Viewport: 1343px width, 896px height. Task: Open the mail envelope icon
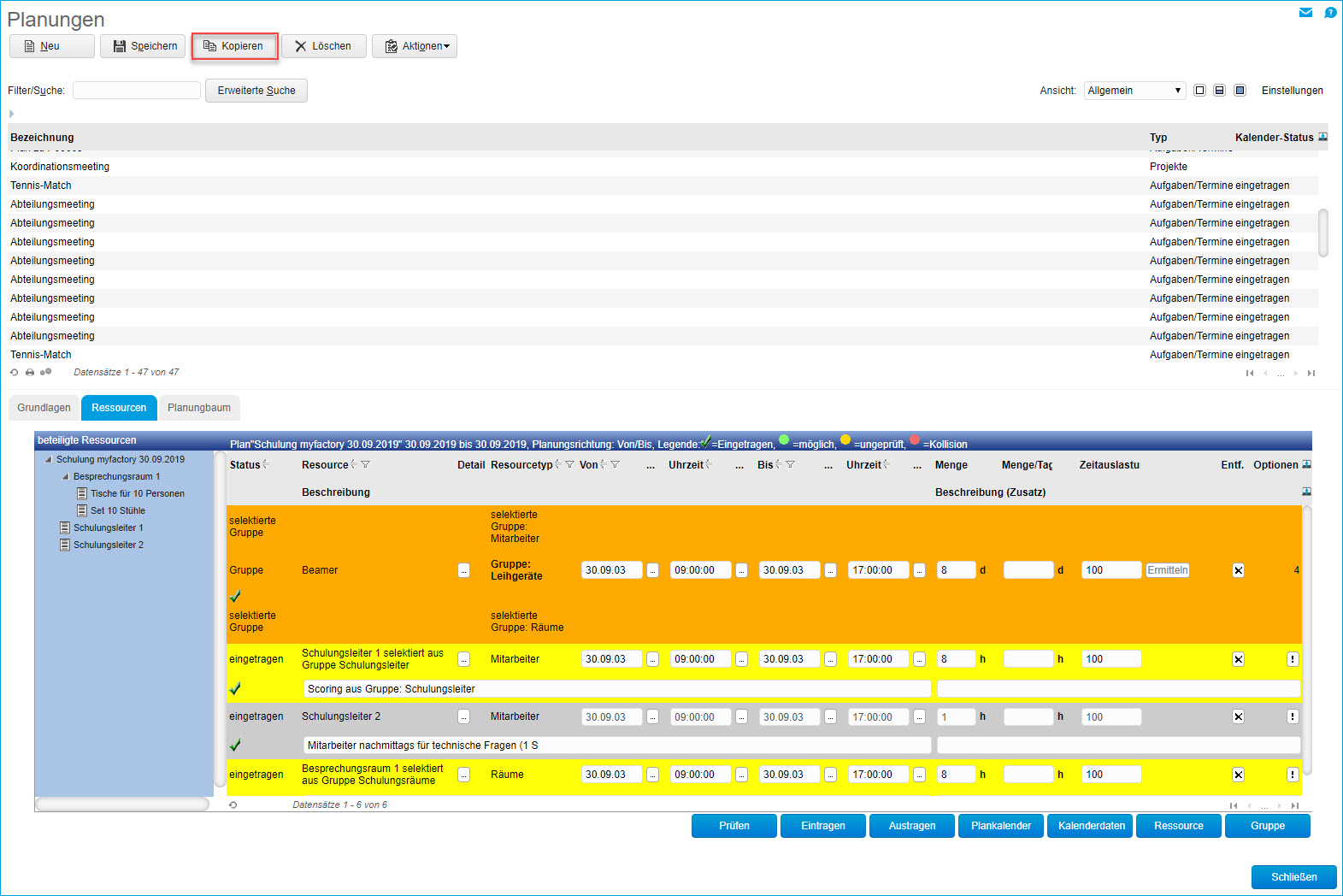(x=1305, y=12)
